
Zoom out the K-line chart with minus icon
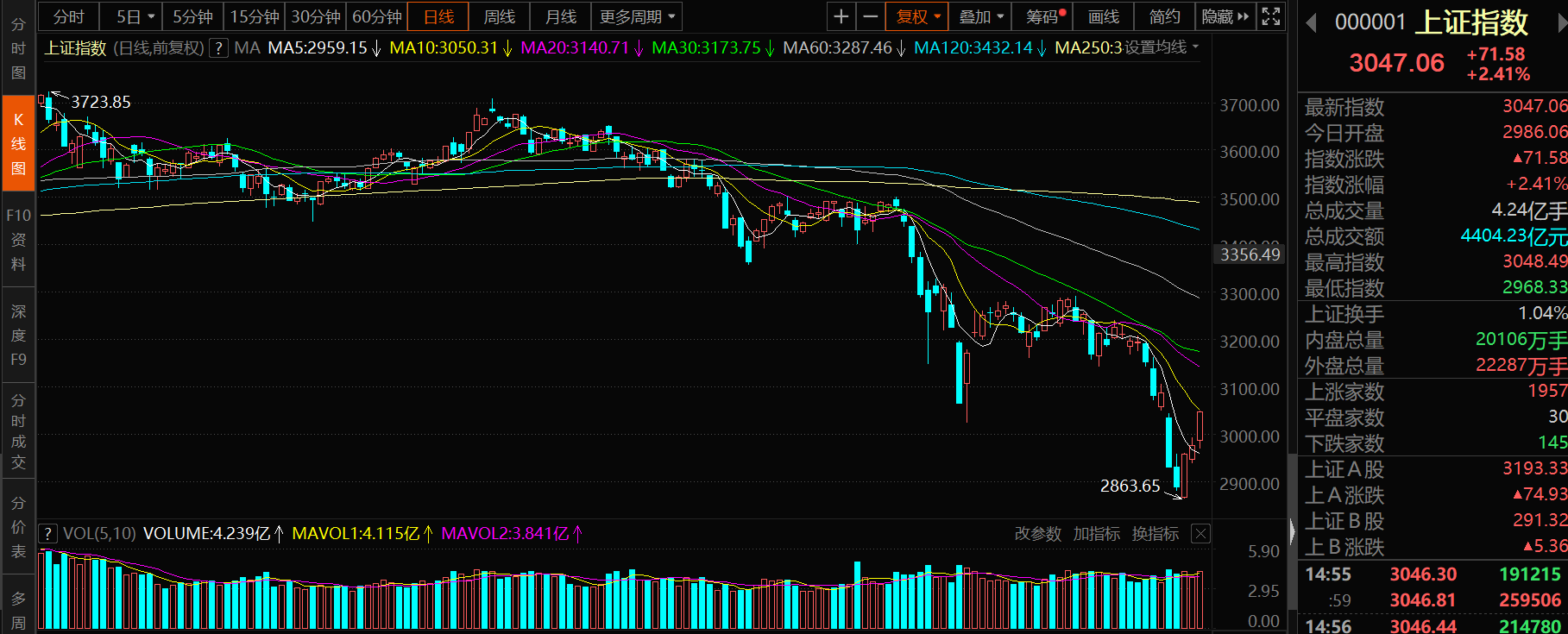(x=871, y=16)
